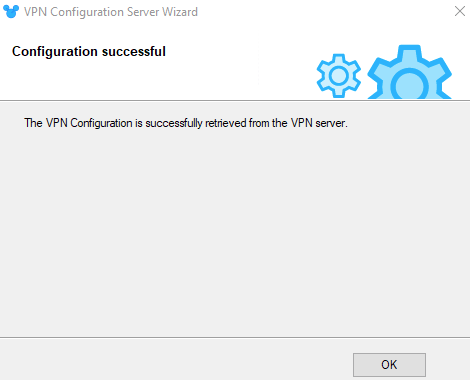The width and height of the screenshot is (470, 380).
Task: Click 'The VPN Configuration' at message start
Action: pyautogui.click(x=78, y=123)
